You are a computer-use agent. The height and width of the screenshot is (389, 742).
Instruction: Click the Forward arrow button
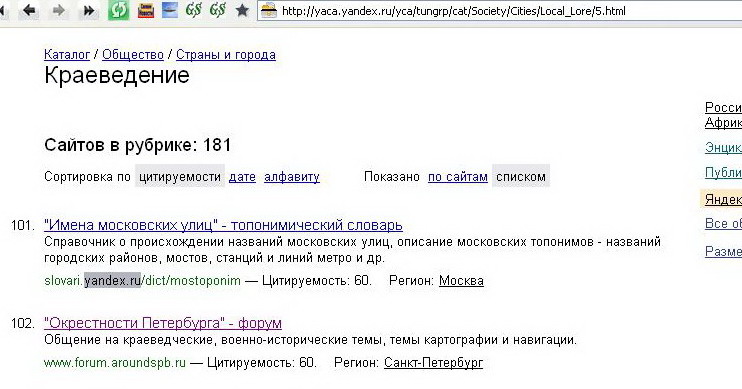pos(59,10)
